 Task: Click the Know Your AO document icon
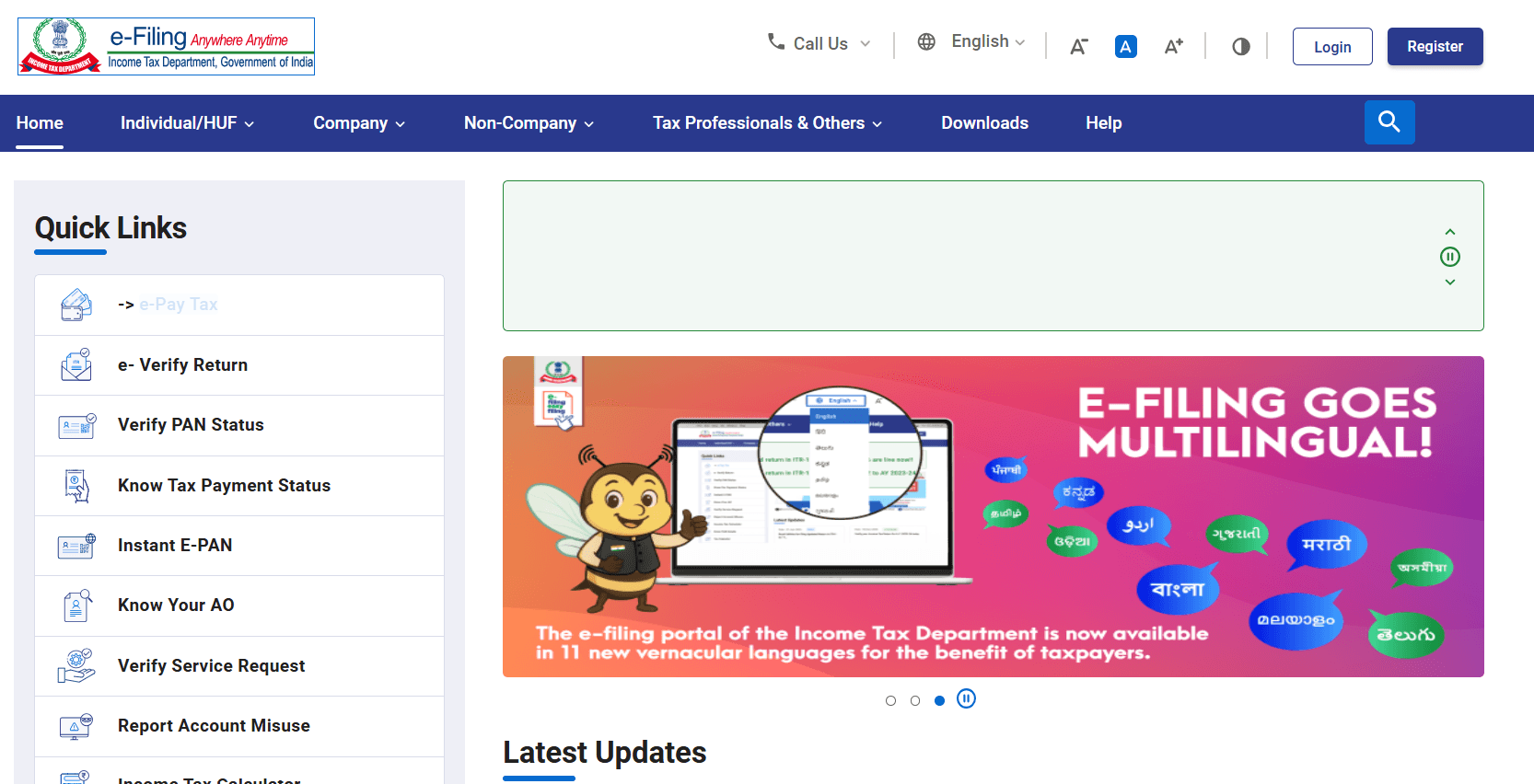(76, 605)
